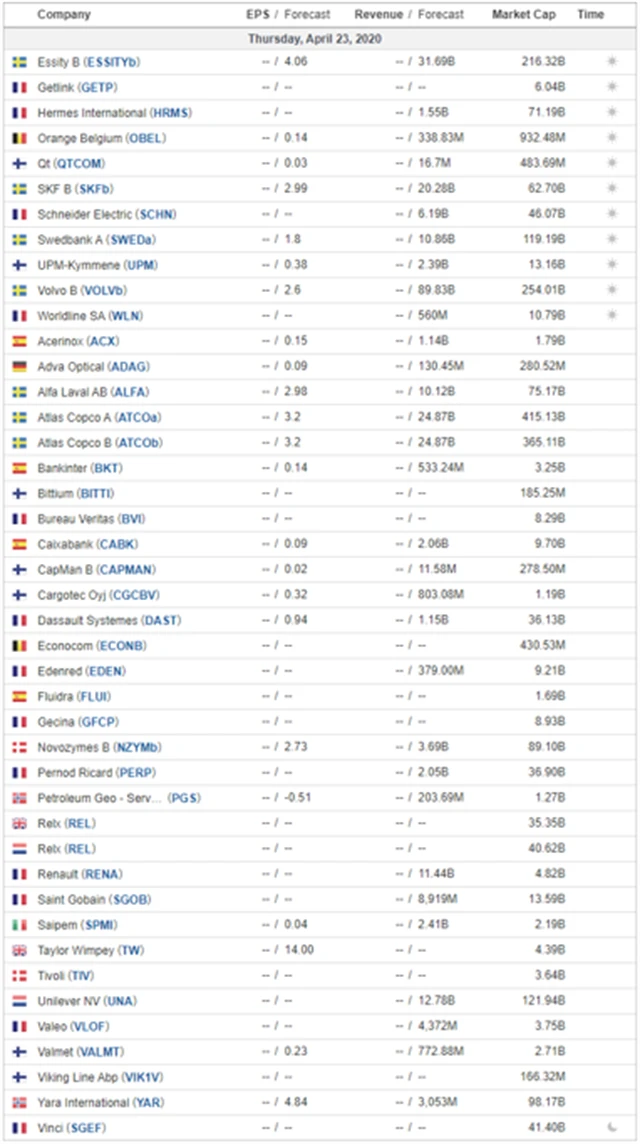Click the sun icon in the Essity B row
The image size is (640, 1144).
[612, 62]
